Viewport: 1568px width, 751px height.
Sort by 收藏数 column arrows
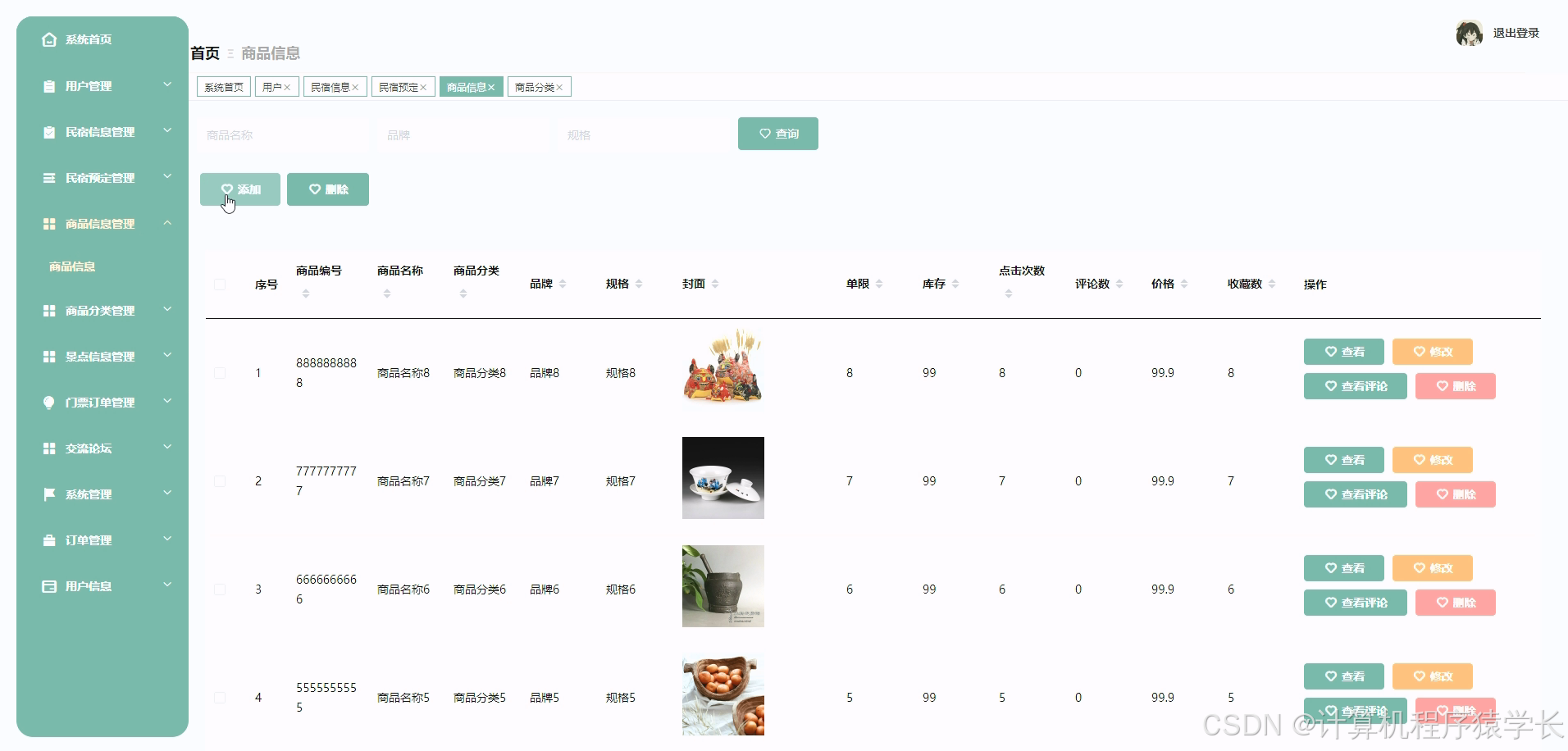click(1272, 284)
